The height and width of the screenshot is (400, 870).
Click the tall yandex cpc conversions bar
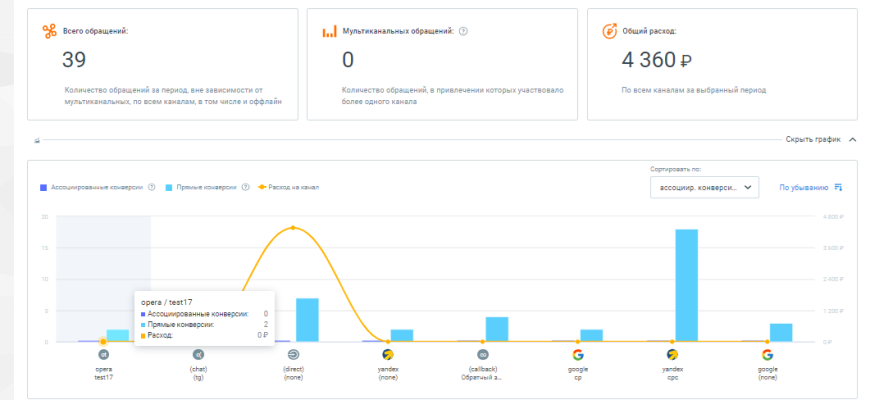686,285
